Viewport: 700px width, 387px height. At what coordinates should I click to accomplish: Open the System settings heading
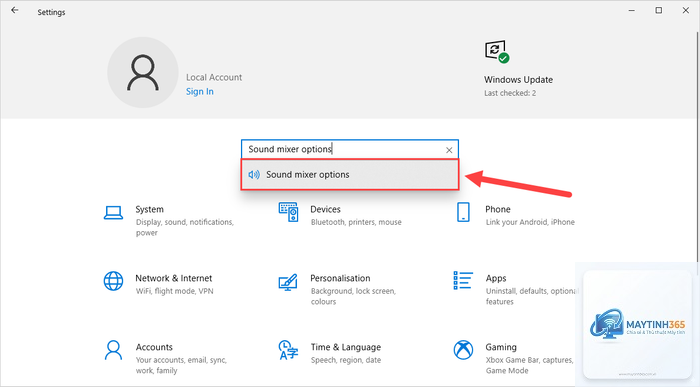[x=150, y=209]
